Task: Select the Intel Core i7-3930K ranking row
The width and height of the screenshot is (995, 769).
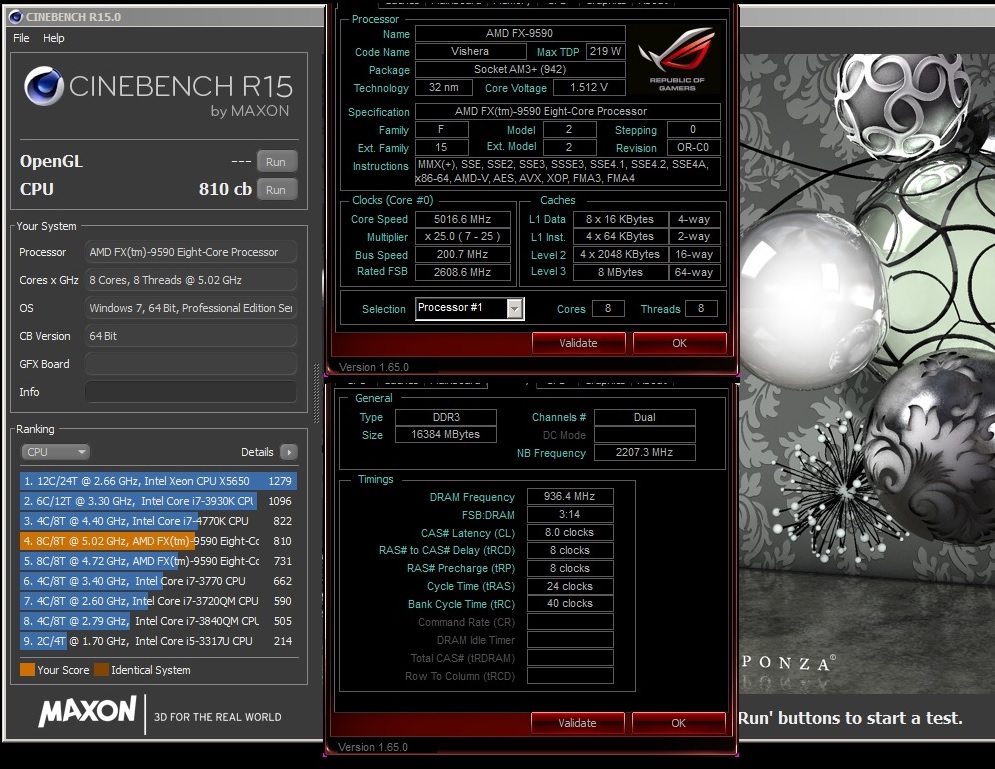Action: [x=159, y=501]
